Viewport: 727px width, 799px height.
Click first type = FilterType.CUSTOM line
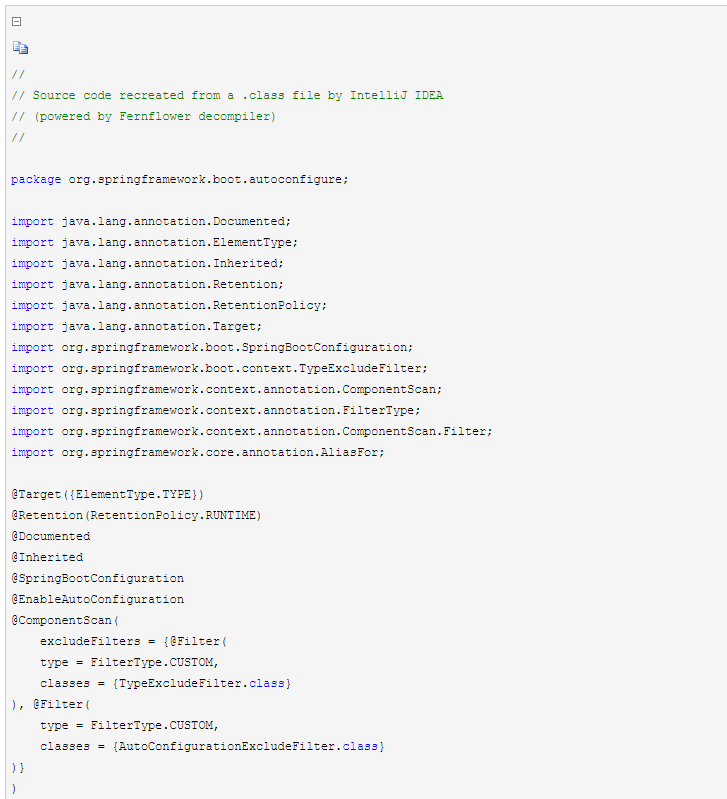[x=129, y=662]
